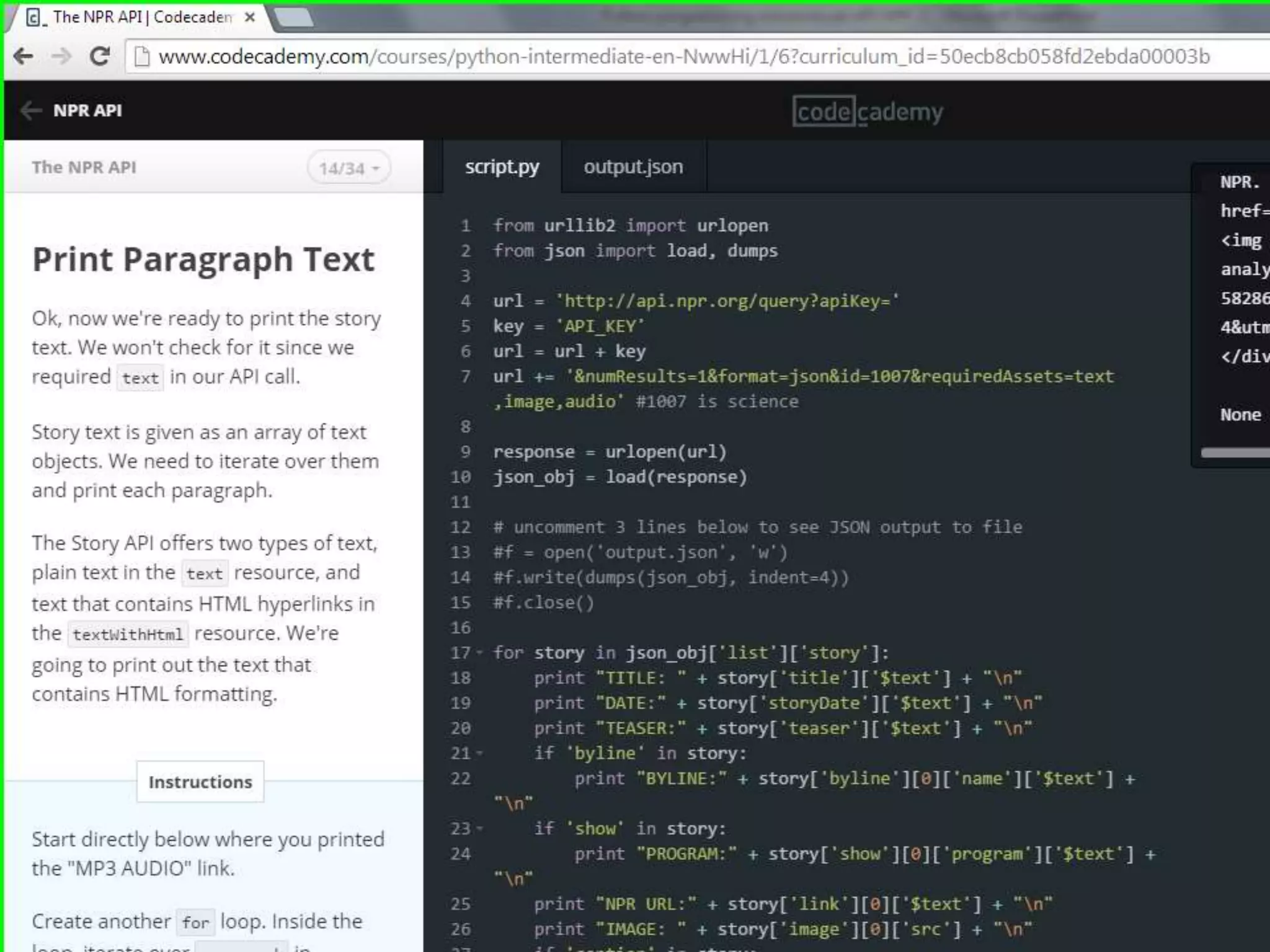Open a new browser tab
The height and width of the screenshot is (952, 1270).
[x=294, y=17]
